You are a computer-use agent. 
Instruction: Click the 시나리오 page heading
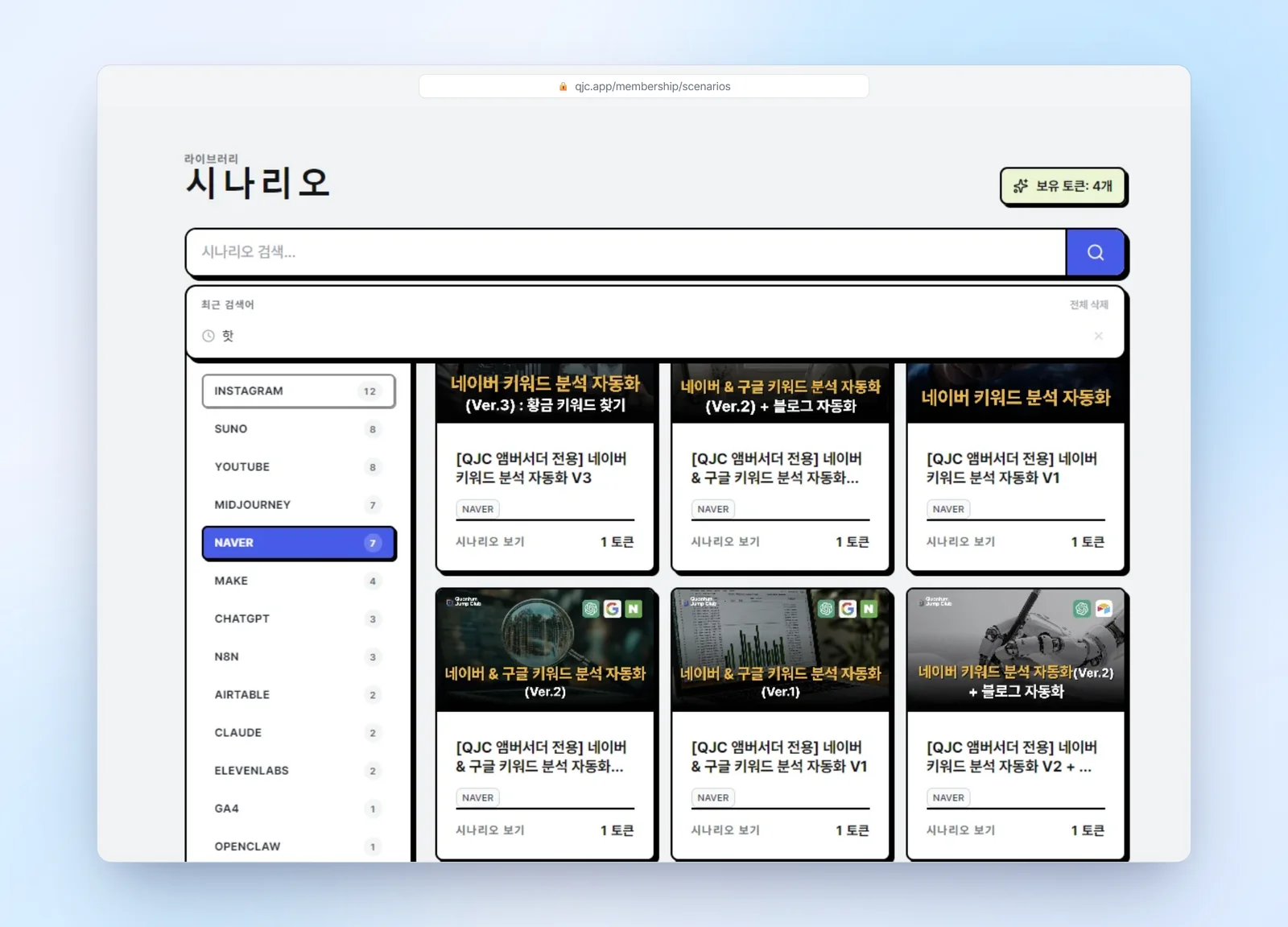pyautogui.click(x=258, y=184)
